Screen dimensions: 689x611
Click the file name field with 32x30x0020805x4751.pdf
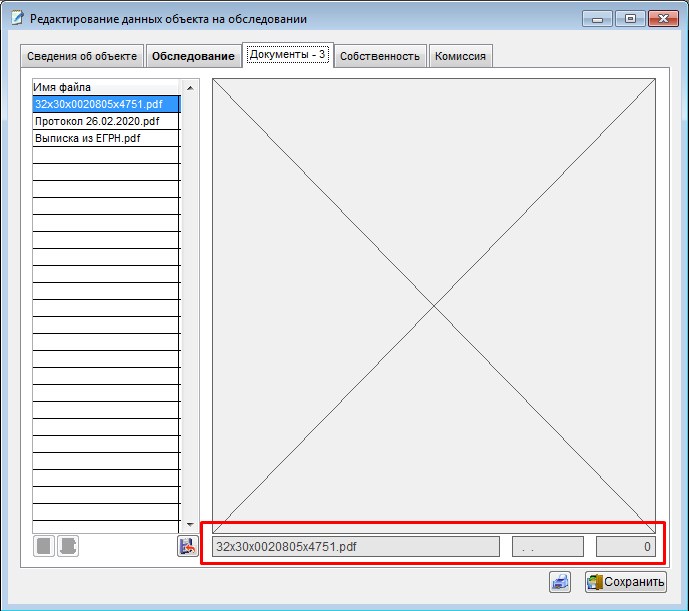[356, 547]
